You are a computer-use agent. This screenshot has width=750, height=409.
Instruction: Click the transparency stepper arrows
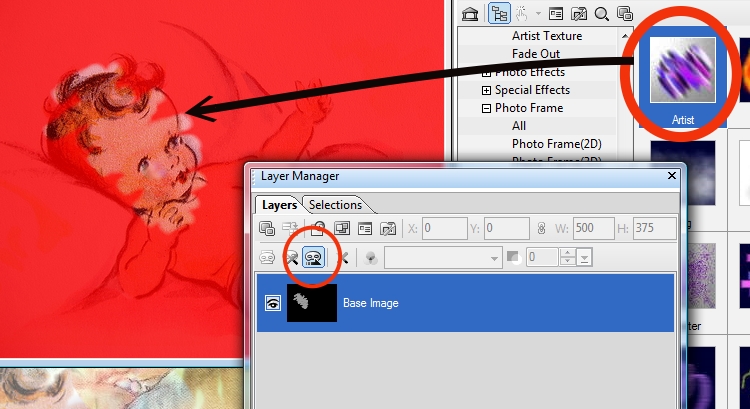pyautogui.click(x=569, y=258)
